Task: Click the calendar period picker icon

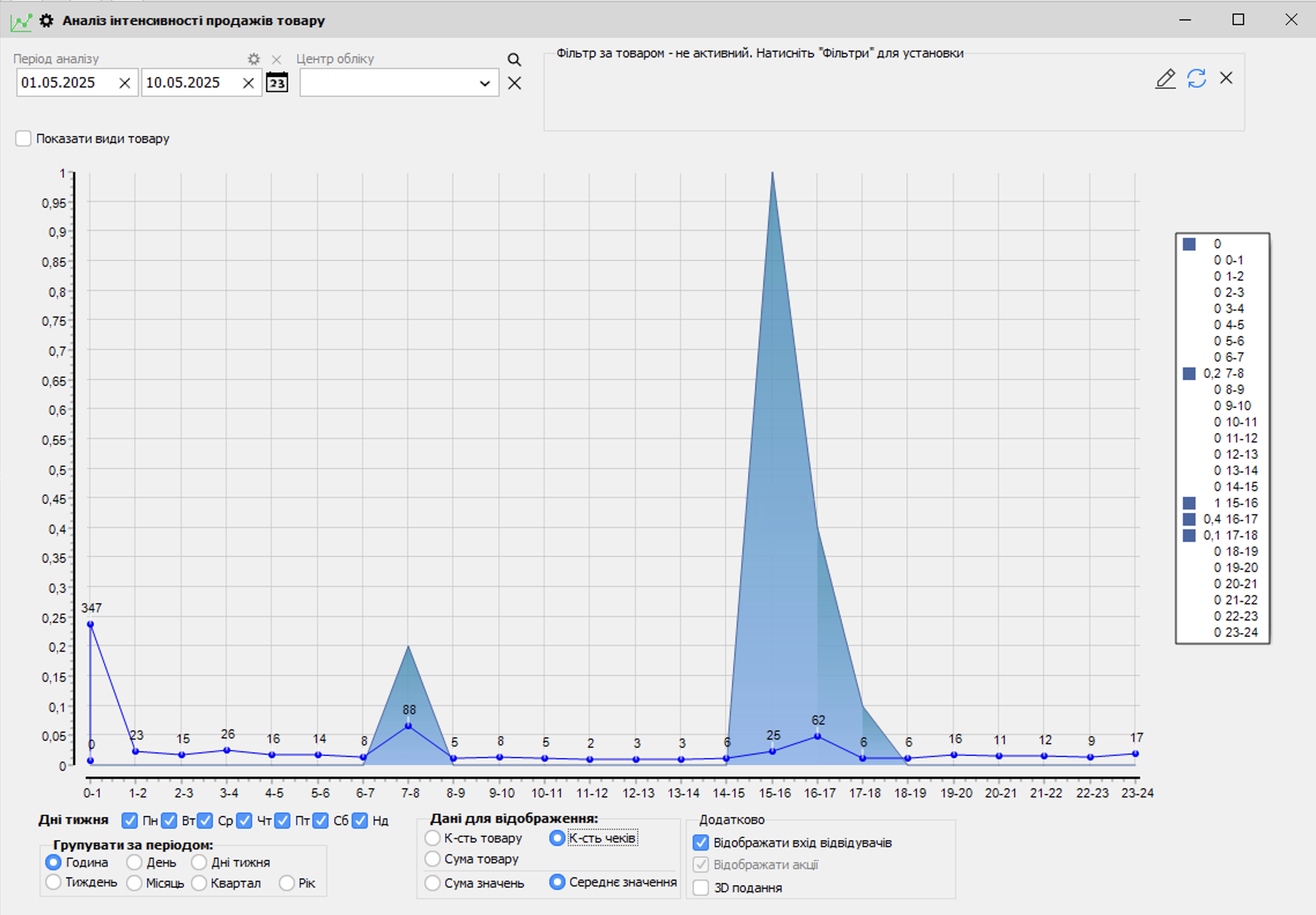Action: (x=277, y=83)
